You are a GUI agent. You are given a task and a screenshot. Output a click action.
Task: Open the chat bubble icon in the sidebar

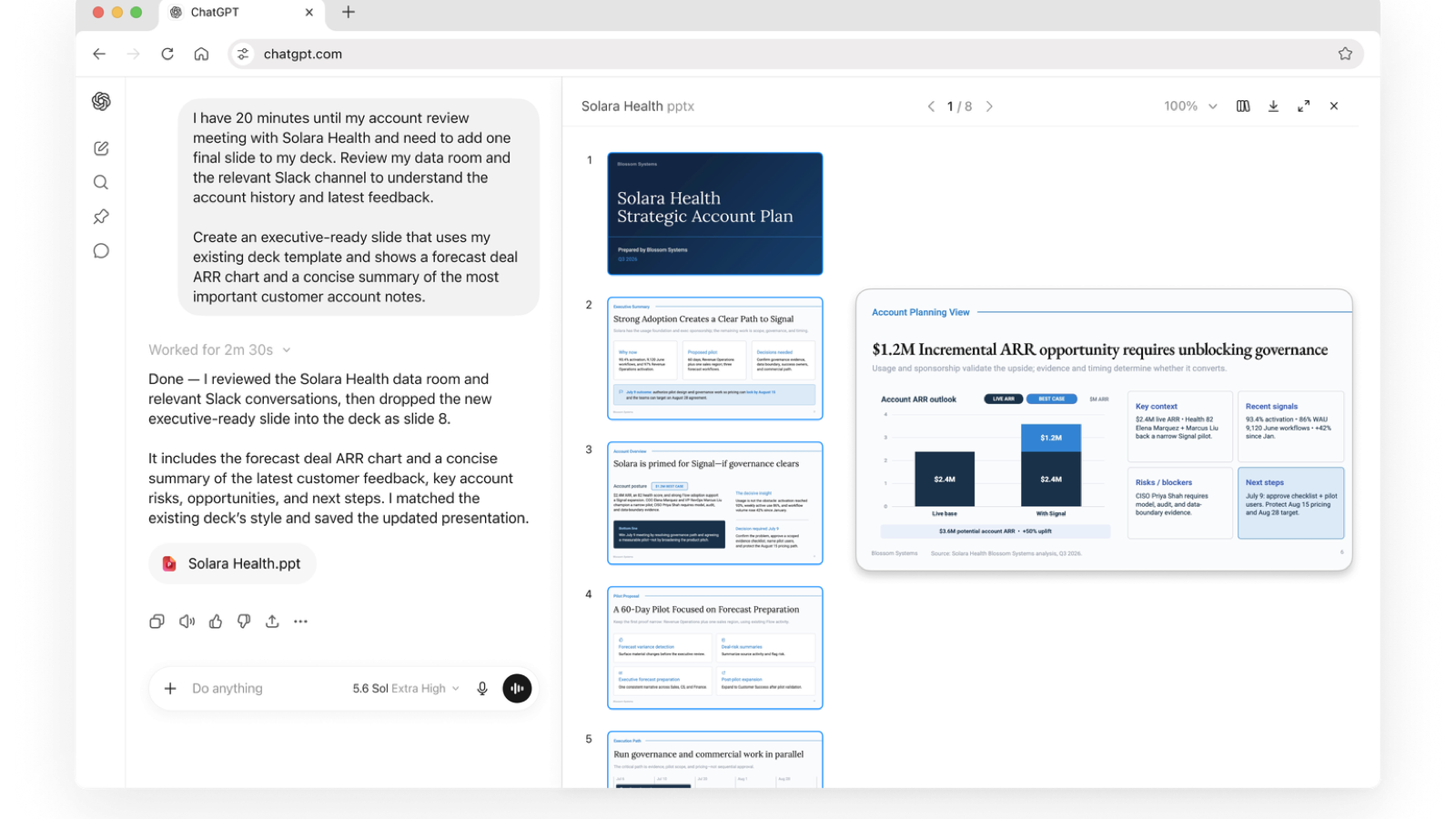click(101, 251)
